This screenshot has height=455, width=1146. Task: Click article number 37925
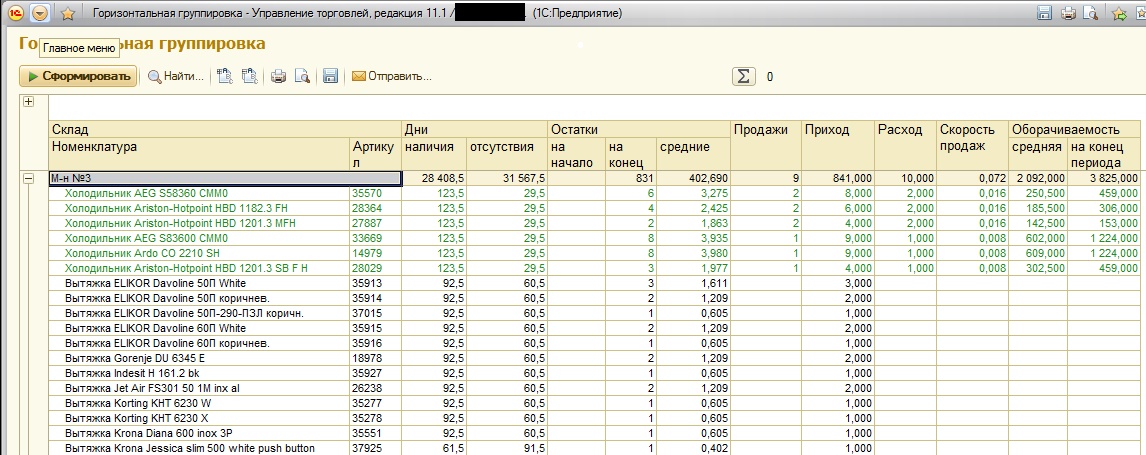[x=366, y=448]
